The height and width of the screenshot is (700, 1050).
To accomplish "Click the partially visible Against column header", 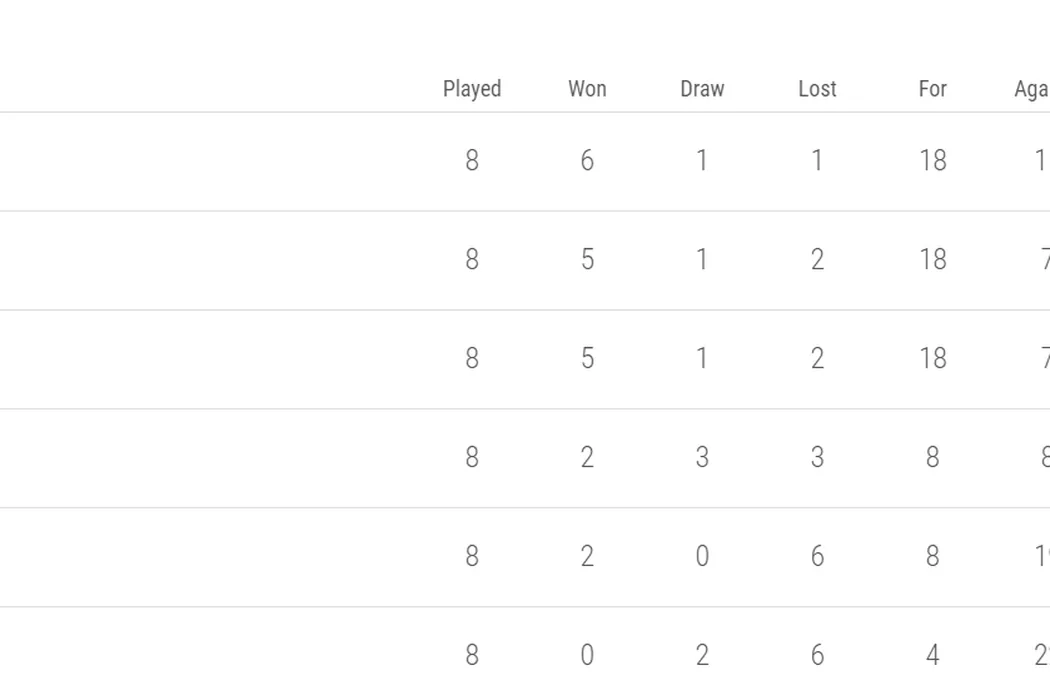I will pyautogui.click(x=1031, y=89).
